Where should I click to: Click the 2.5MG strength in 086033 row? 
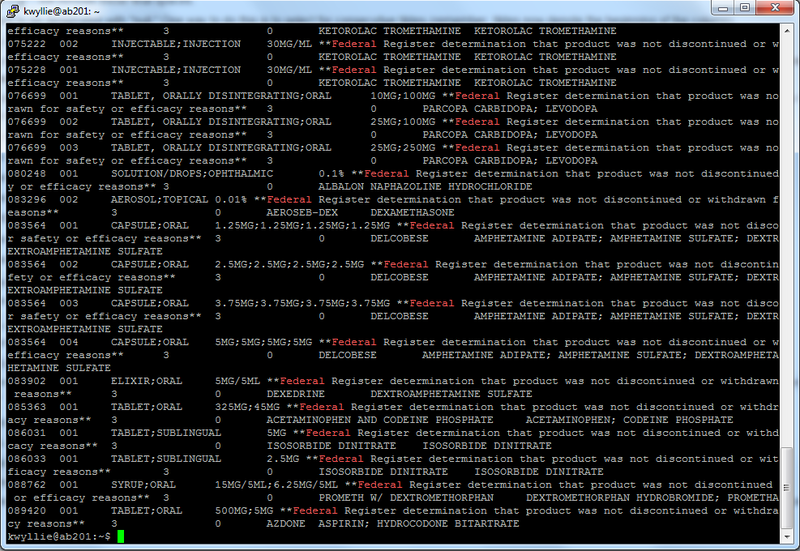pos(283,459)
